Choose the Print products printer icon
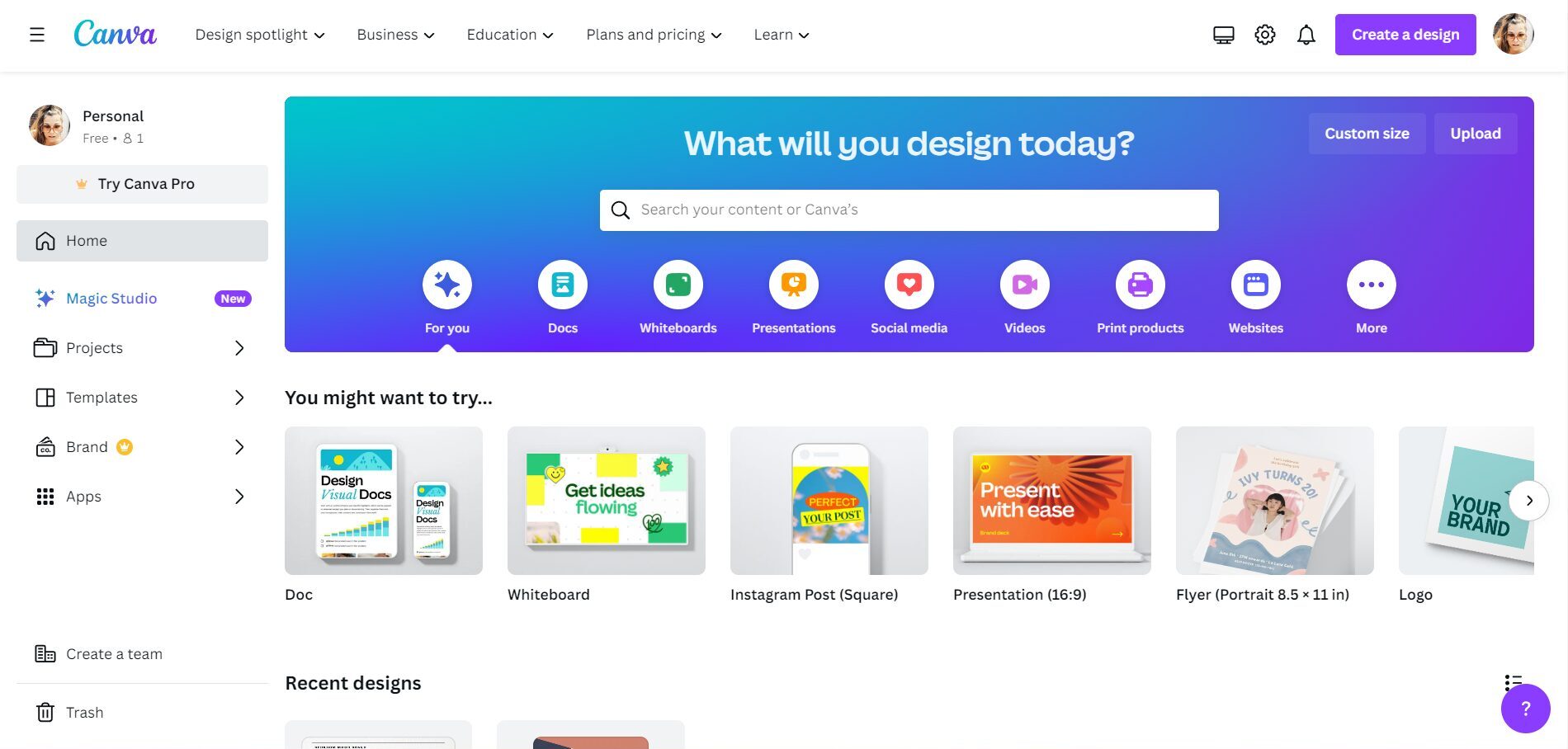 [x=1141, y=285]
